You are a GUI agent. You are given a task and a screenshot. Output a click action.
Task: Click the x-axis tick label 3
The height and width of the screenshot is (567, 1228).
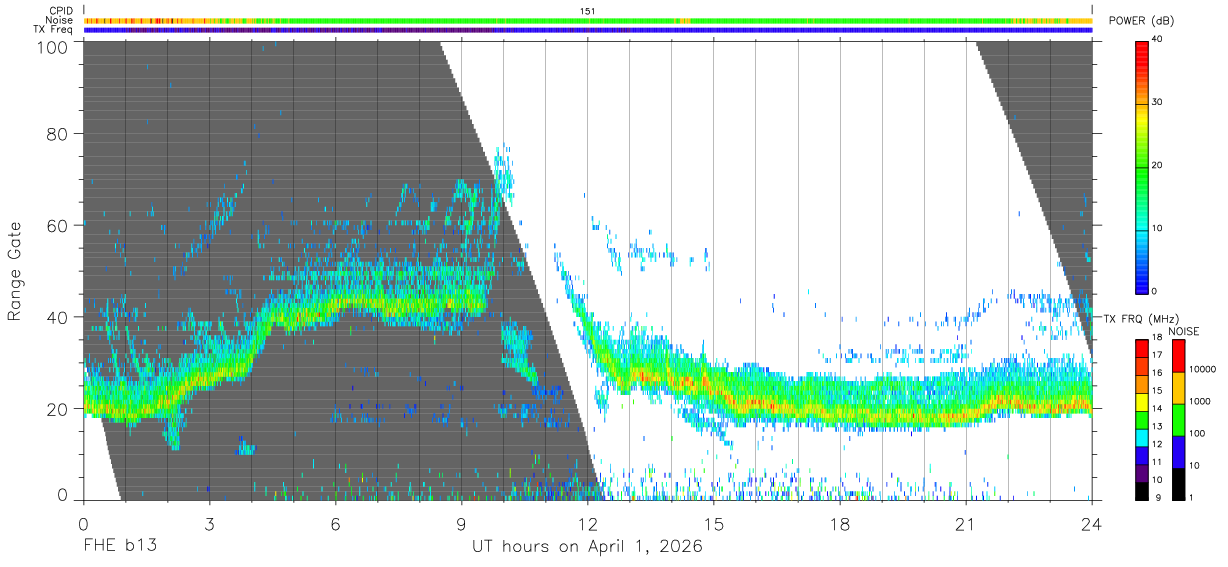tap(210, 523)
